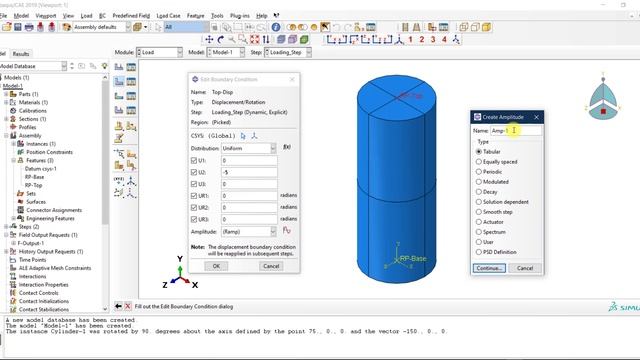
Task: Uncheck the U2 checkbox
Action: click(194, 173)
